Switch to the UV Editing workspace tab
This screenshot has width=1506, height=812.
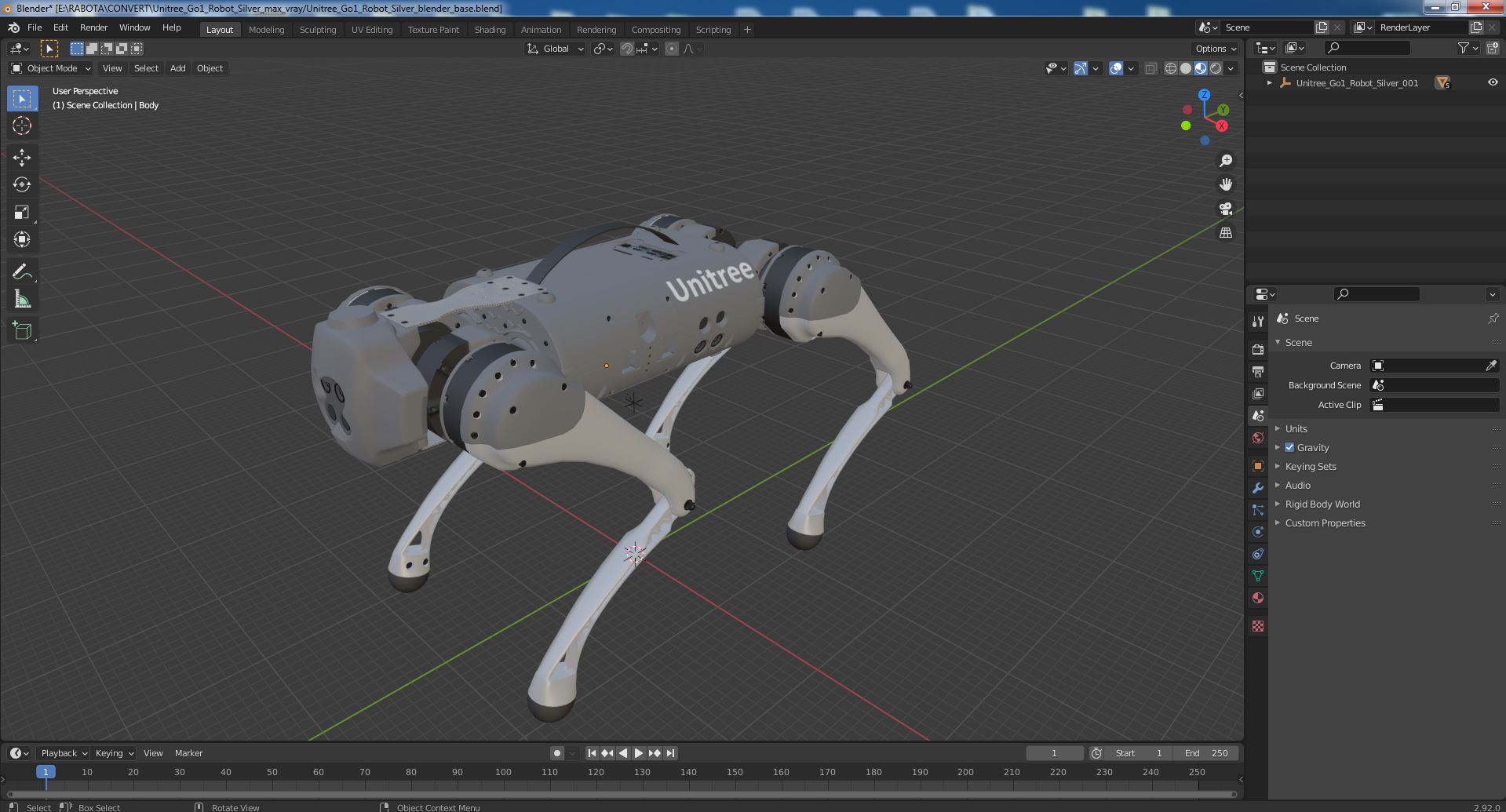pos(372,30)
